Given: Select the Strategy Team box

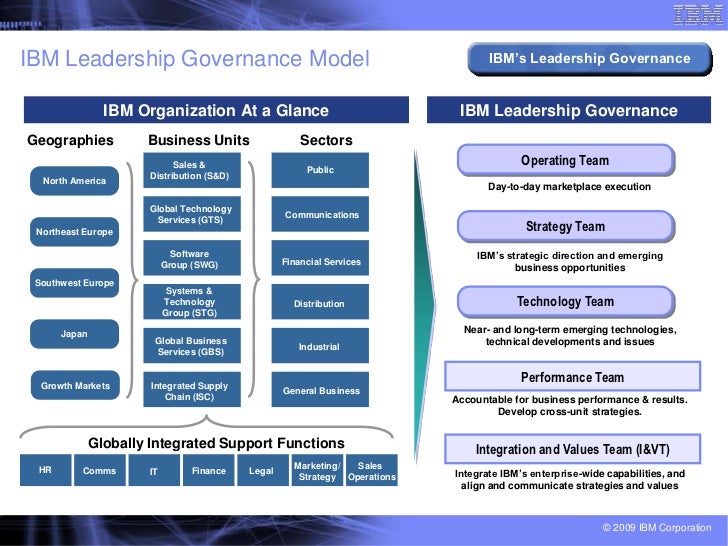Looking at the screenshot, I should (x=566, y=227).
